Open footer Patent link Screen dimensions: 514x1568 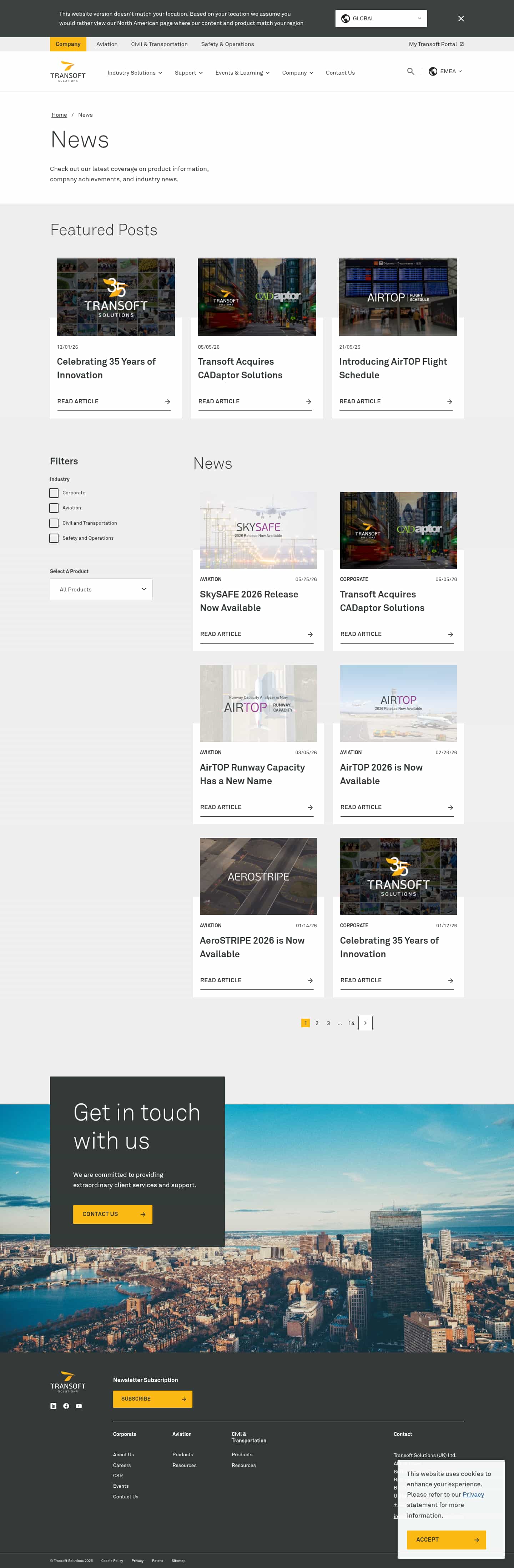pos(158,1560)
